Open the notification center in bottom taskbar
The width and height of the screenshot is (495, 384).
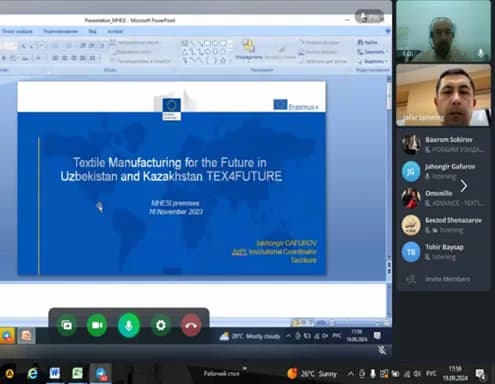tap(480, 374)
